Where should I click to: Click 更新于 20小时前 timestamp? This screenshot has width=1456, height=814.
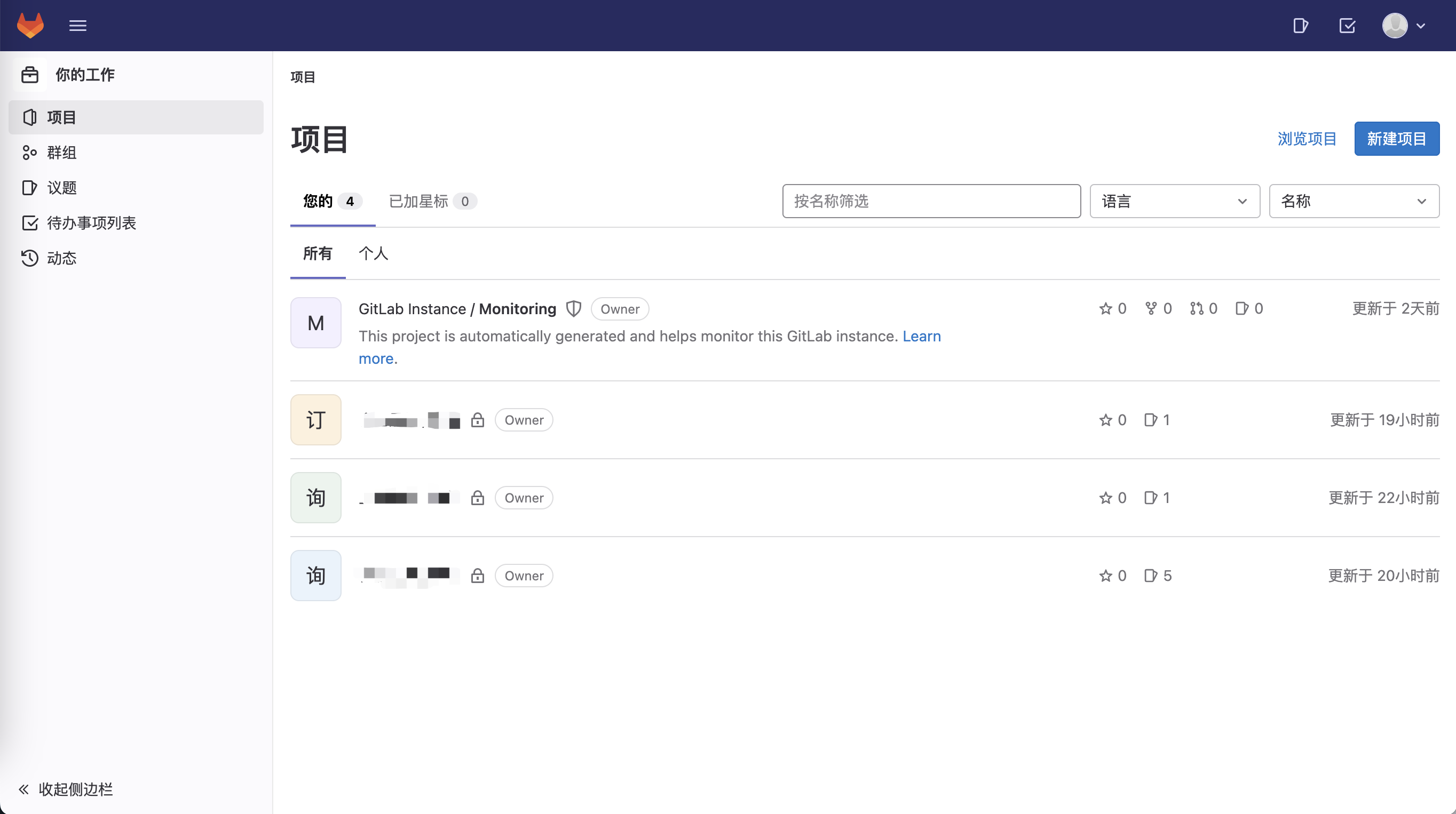point(1383,576)
